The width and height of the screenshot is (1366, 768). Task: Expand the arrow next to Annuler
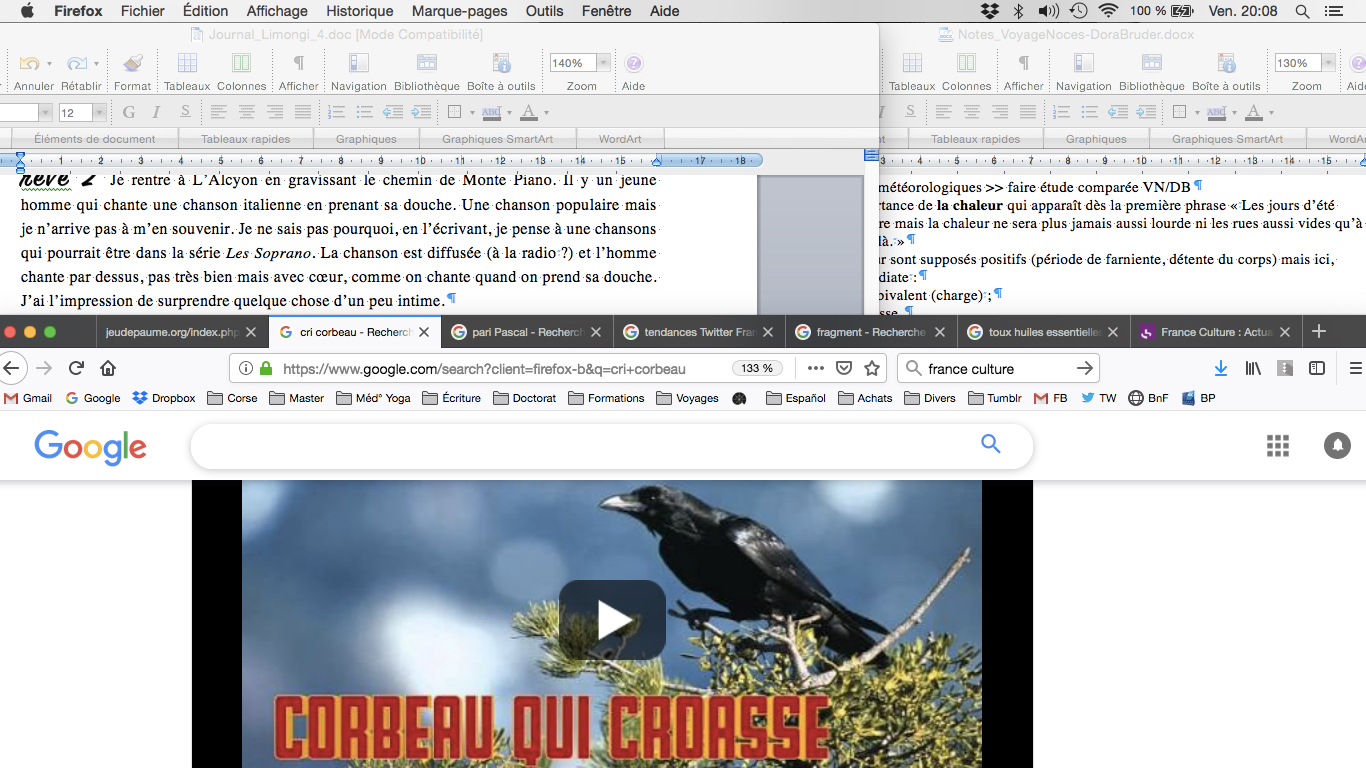(49, 64)
